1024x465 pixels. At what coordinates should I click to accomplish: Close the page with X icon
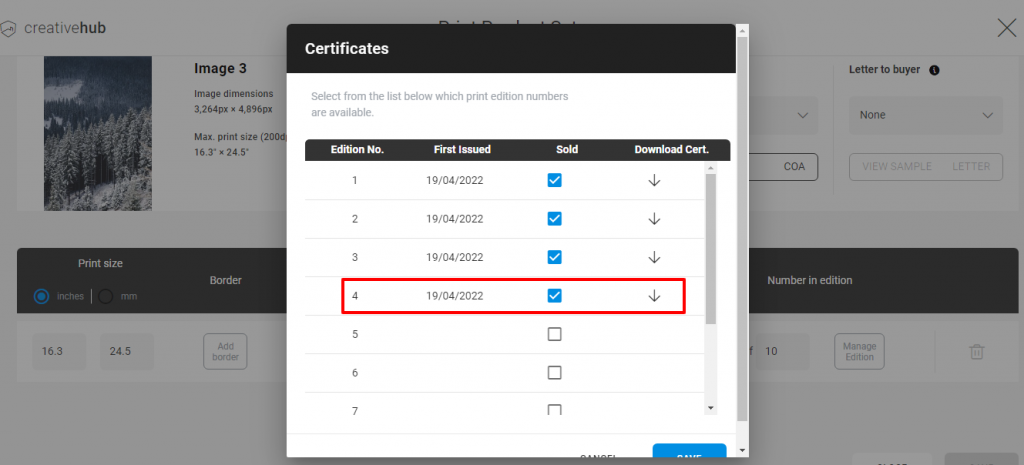1006,28
